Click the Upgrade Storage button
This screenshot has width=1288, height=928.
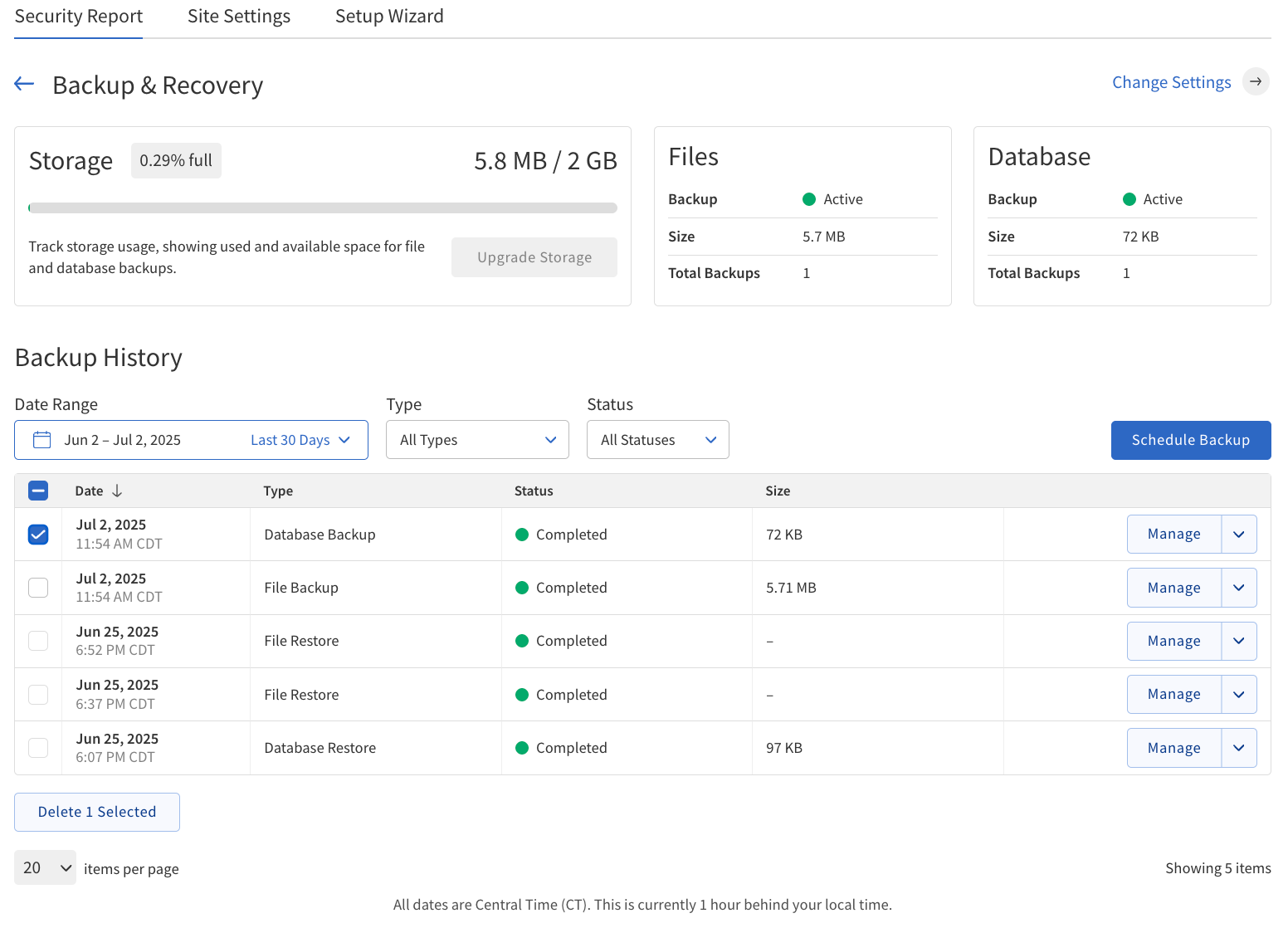(534, 257)
